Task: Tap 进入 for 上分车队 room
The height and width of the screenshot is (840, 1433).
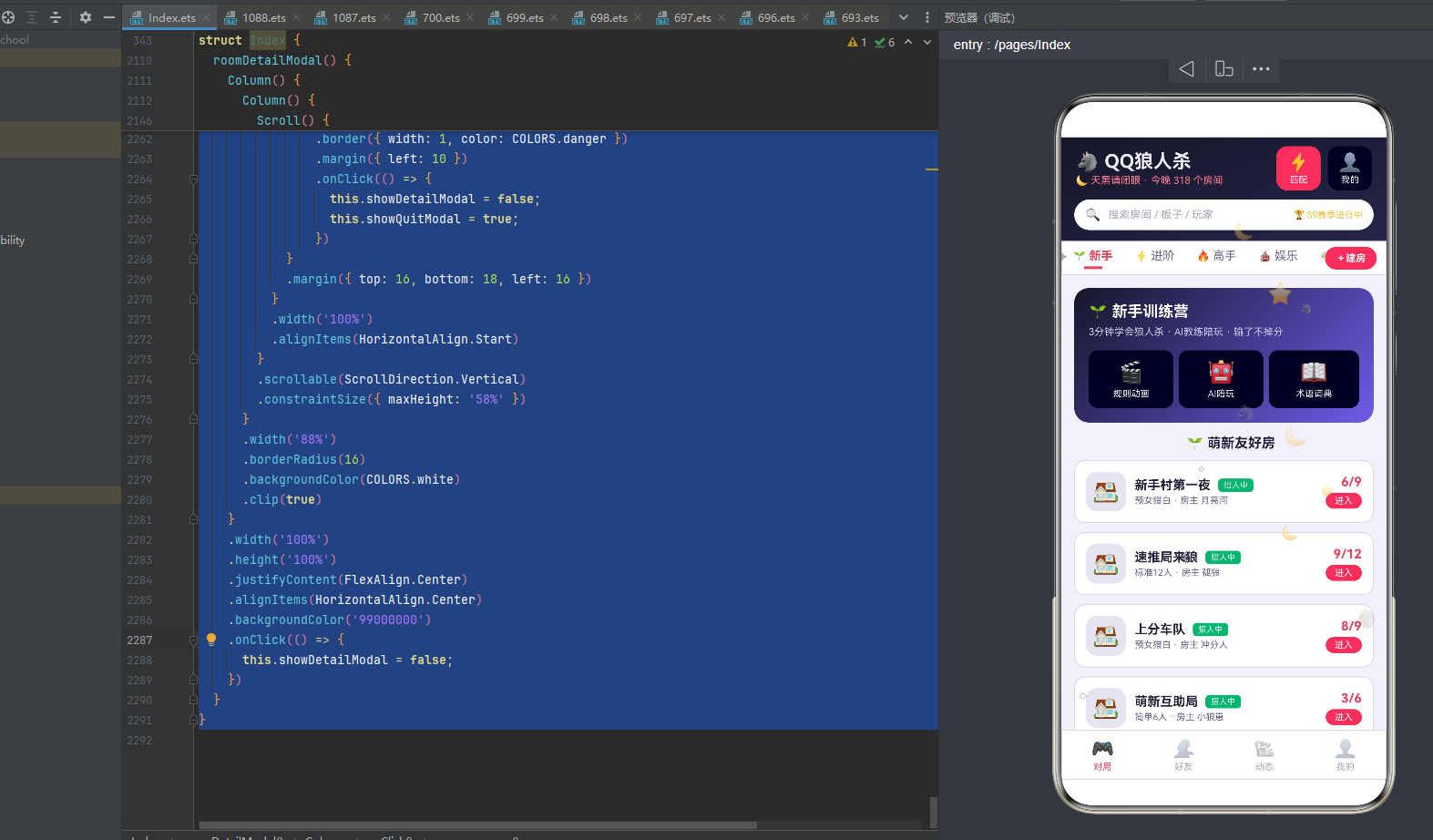Action: pos(1343,645)
